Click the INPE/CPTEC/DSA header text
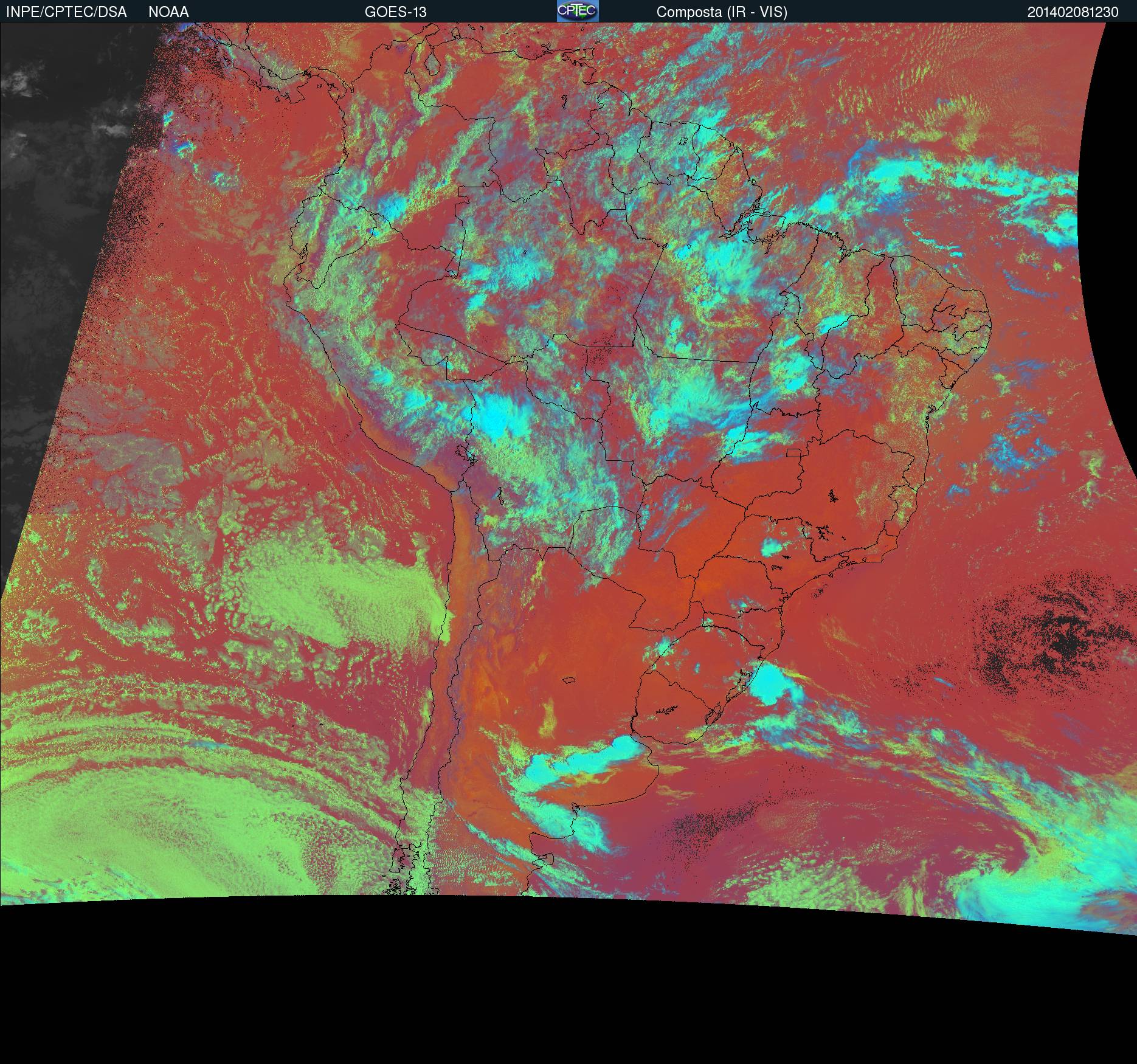The height and width of the screenshot is (1064, 1137). point(66,12)
